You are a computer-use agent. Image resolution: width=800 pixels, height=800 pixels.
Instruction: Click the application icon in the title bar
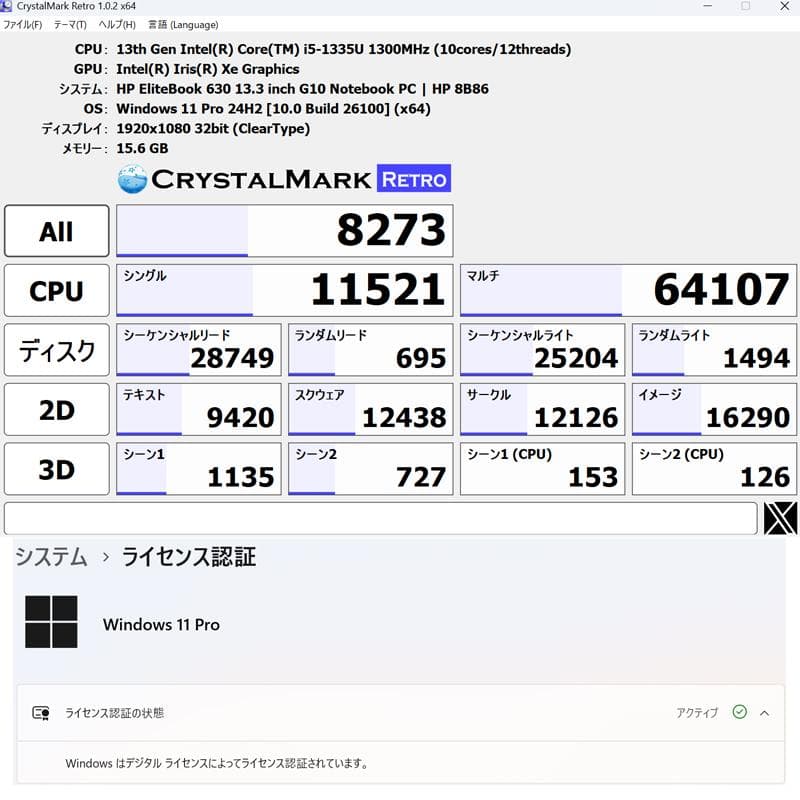(8, 7)
